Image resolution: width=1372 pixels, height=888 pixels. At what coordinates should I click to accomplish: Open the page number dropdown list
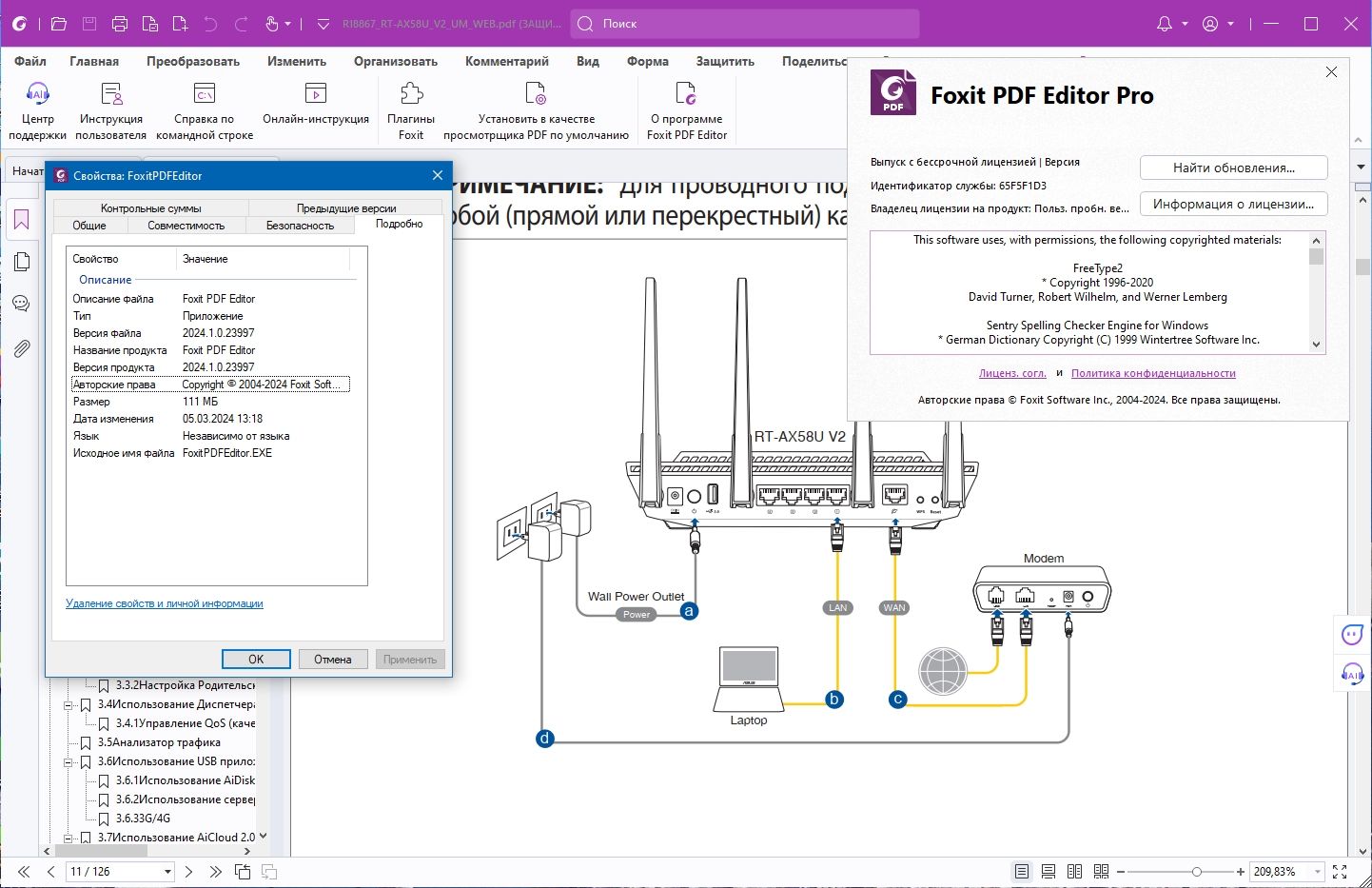167,872
